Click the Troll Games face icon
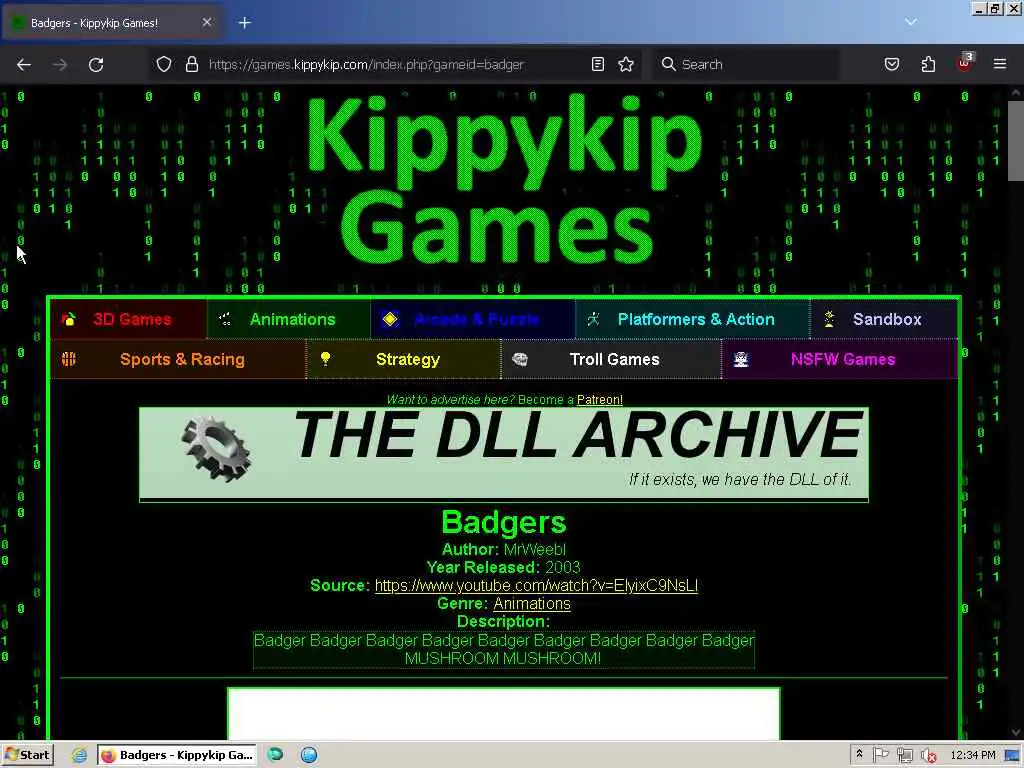 coord(520,359)
